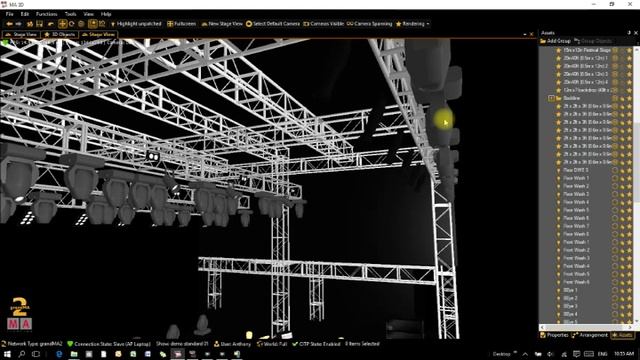This screenshot has width=640, height=360.
Task: Click the lock icon on Front Wash 5 row
Action: click(622, 274)
